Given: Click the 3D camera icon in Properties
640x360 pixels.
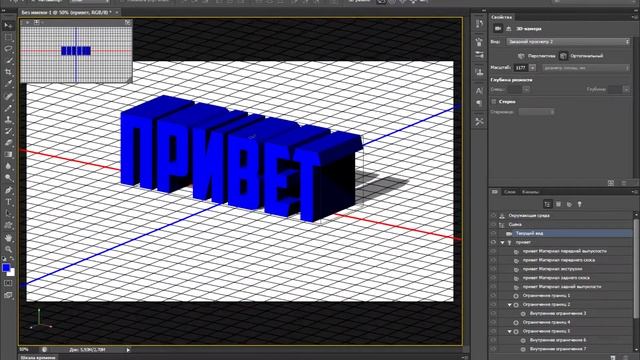Looking at the screenshot, I should (x=498, y=29).
